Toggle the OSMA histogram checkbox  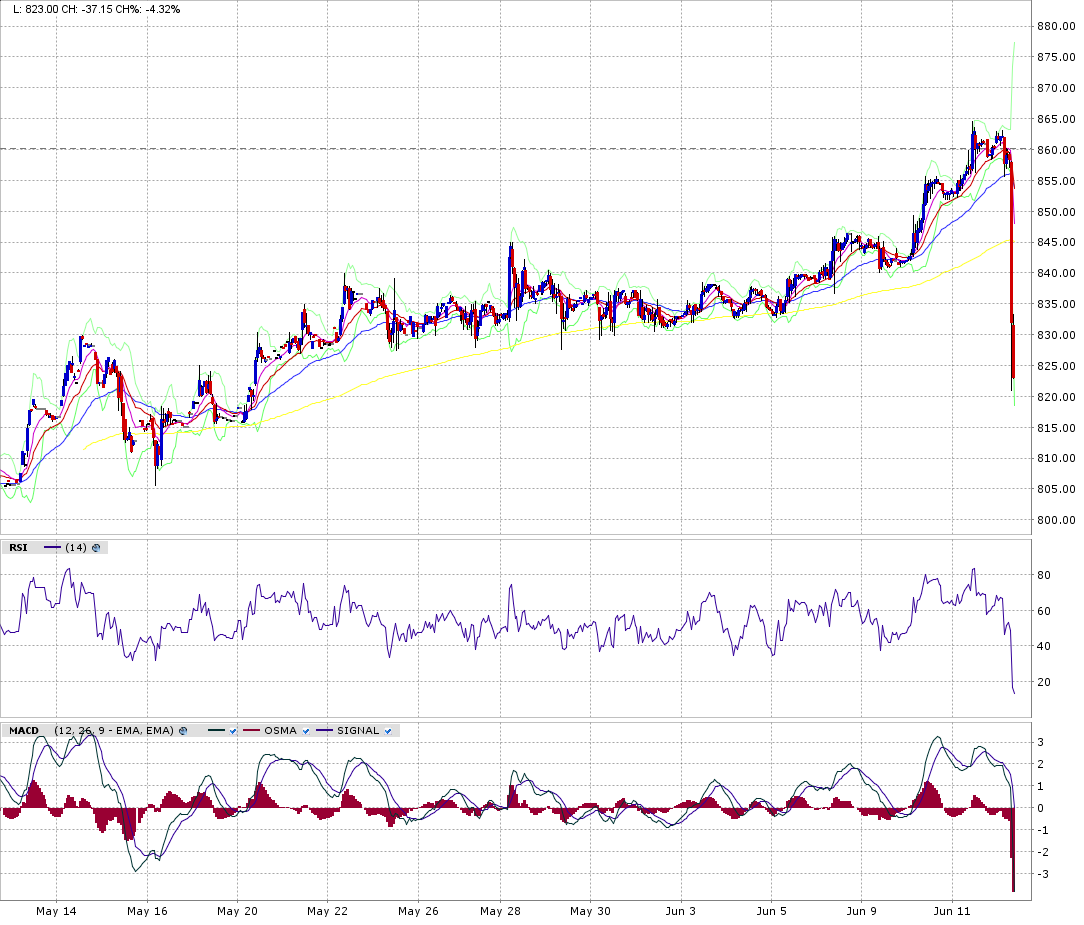click(x=306, y=731)
